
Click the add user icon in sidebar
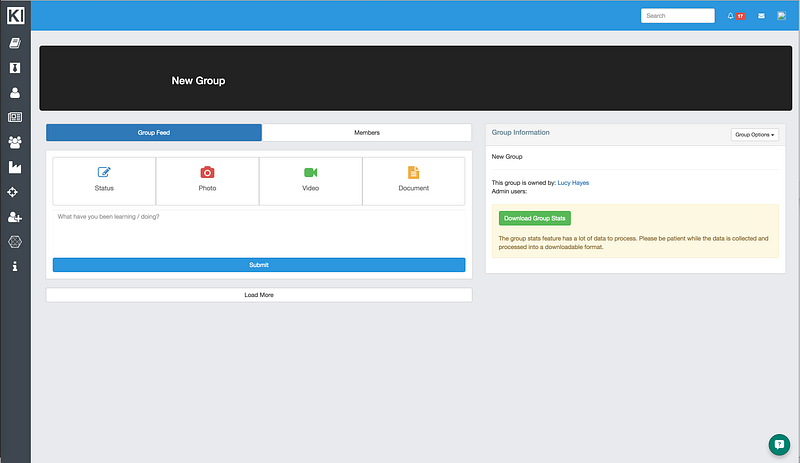pos(15,217)
